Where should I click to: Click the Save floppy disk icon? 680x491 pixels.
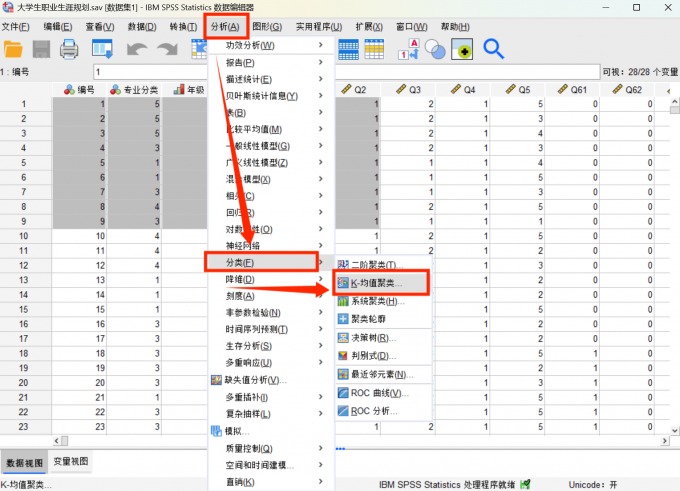point(42,49)
